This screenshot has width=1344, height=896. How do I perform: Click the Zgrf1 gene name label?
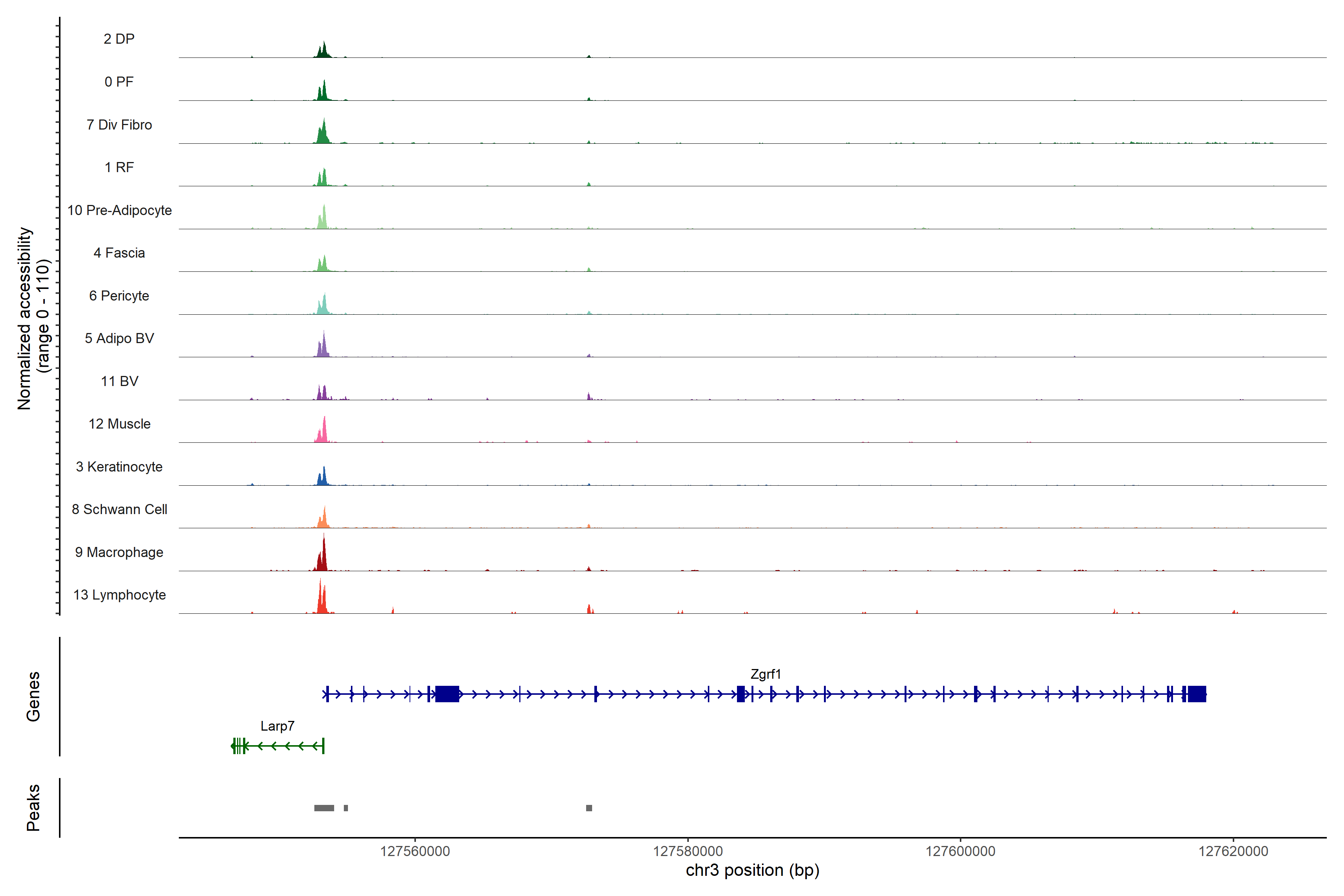[765, 674]
